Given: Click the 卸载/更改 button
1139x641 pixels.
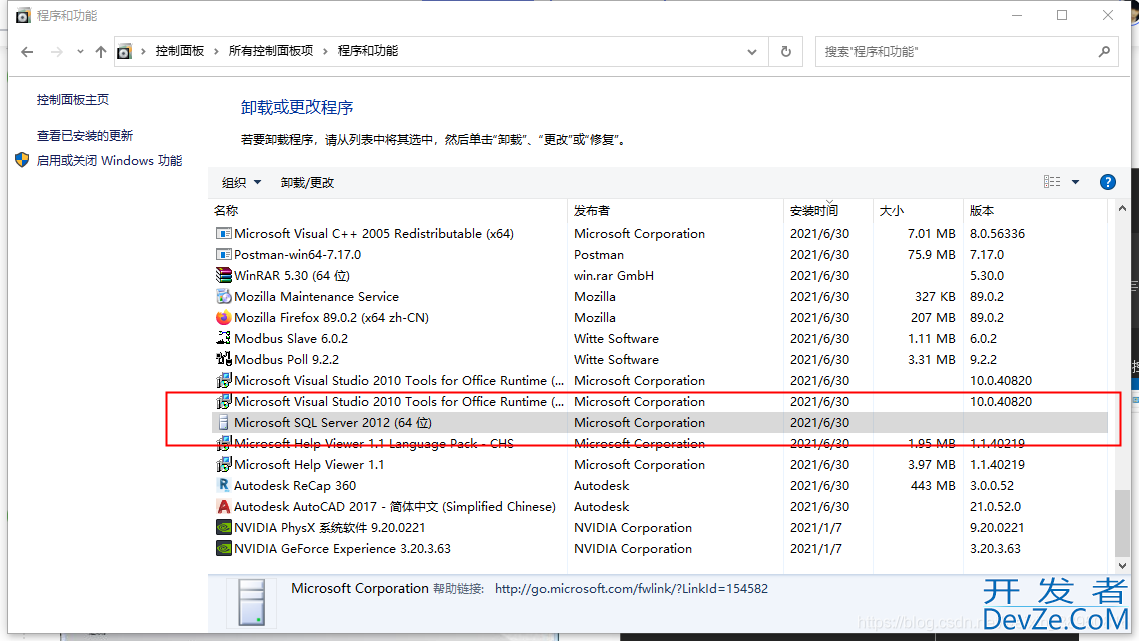Looking at the screenshot, I should (x=307, y=182).
